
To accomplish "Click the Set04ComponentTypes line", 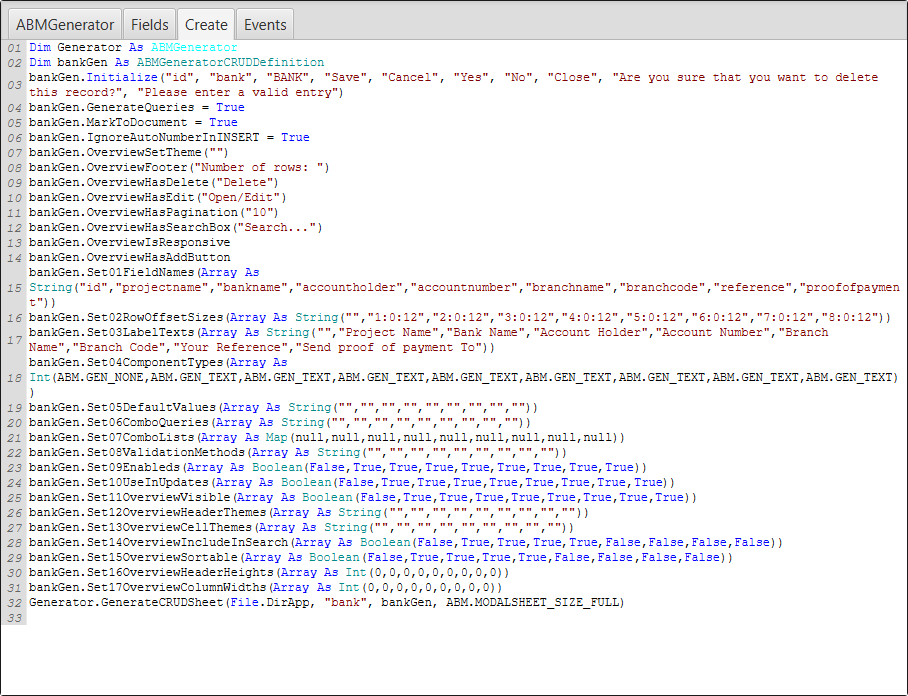I will click(463, 378).
